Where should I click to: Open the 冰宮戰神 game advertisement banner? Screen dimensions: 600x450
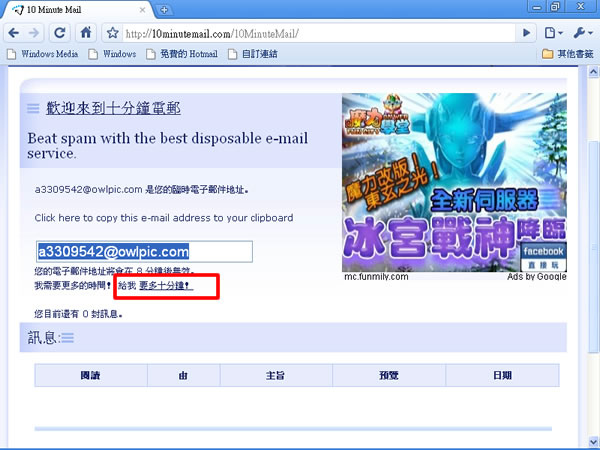454,182
